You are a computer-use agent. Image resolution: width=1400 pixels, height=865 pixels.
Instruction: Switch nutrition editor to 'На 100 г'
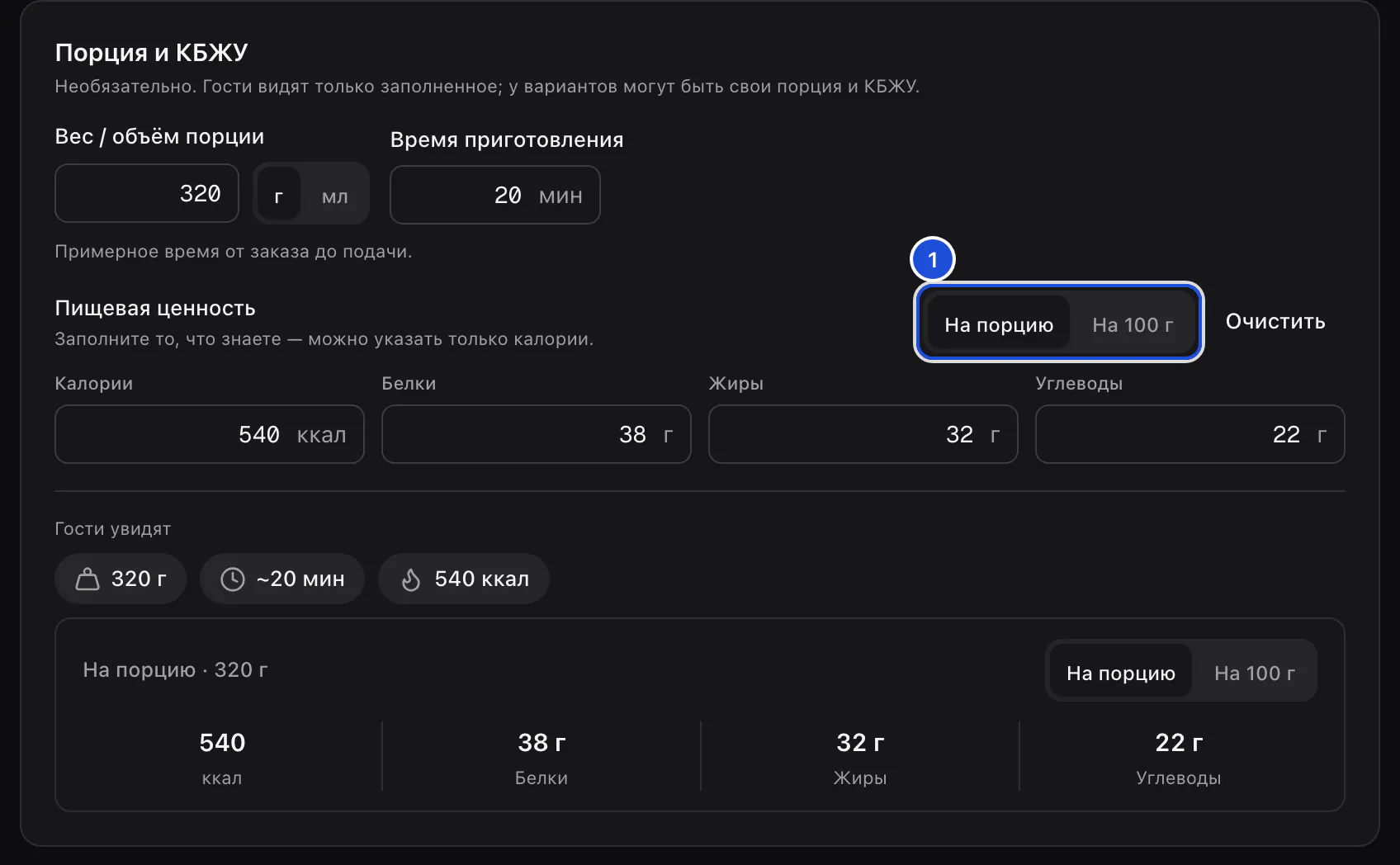[x=1133, y=324]
